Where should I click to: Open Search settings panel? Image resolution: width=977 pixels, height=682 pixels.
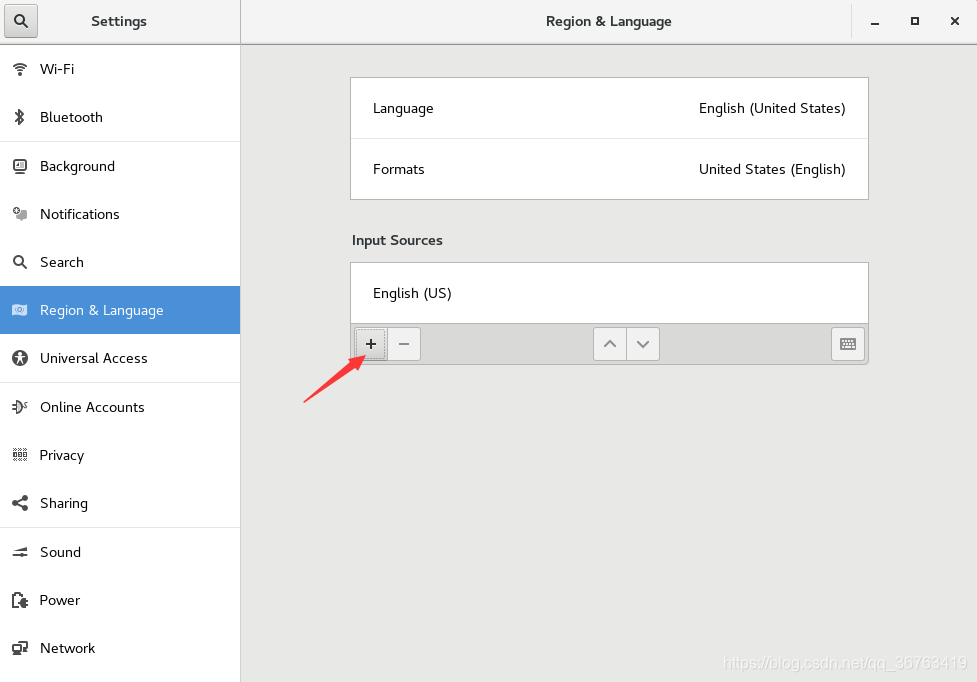click(120, 262)
